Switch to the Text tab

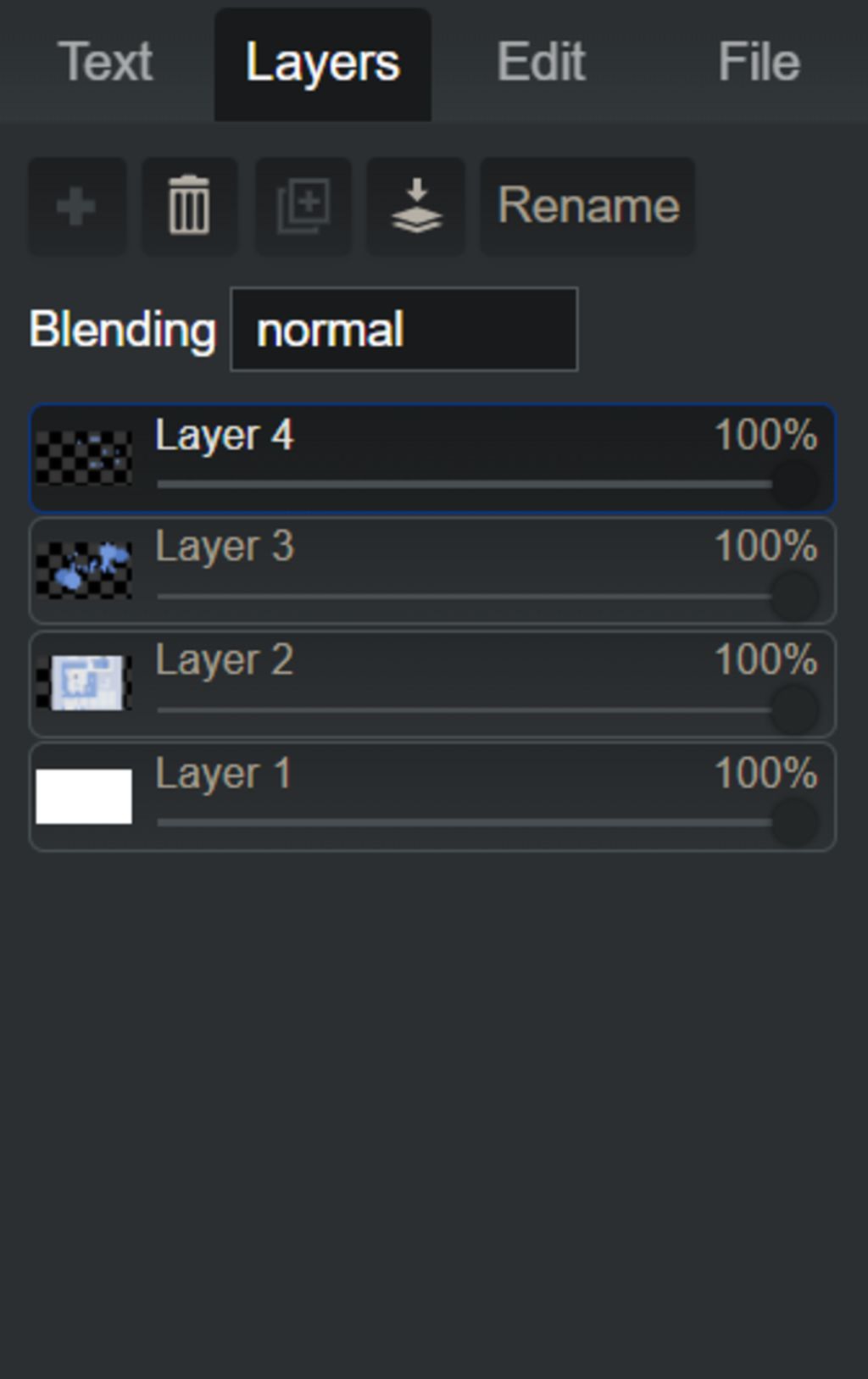click(x=106, y=62)
